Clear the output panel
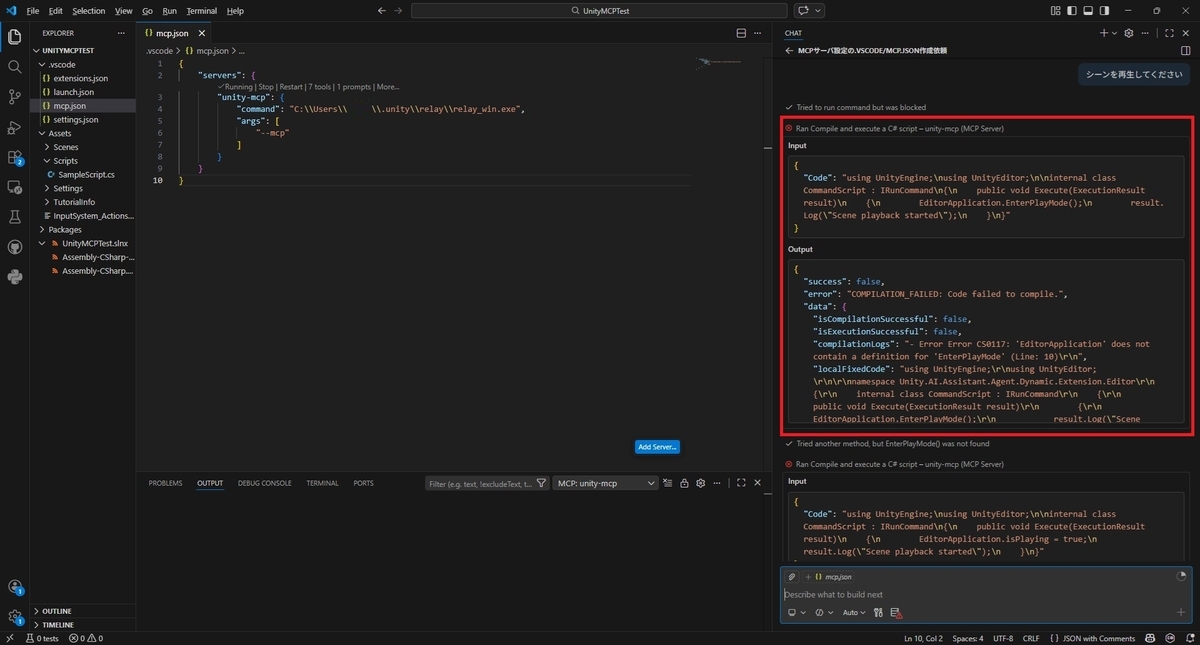The width and height of the screenshot is (1200, 645). pyautogui.click(x=669, y=483)
